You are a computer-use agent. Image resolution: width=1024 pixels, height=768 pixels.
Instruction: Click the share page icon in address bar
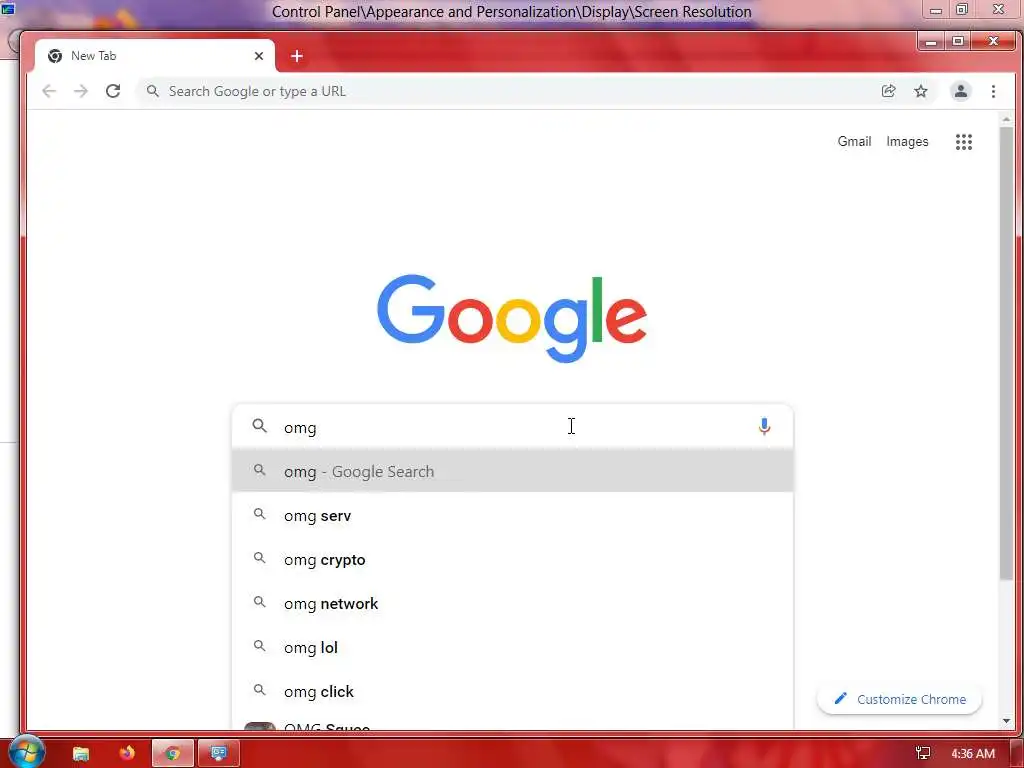coord(888,91)
